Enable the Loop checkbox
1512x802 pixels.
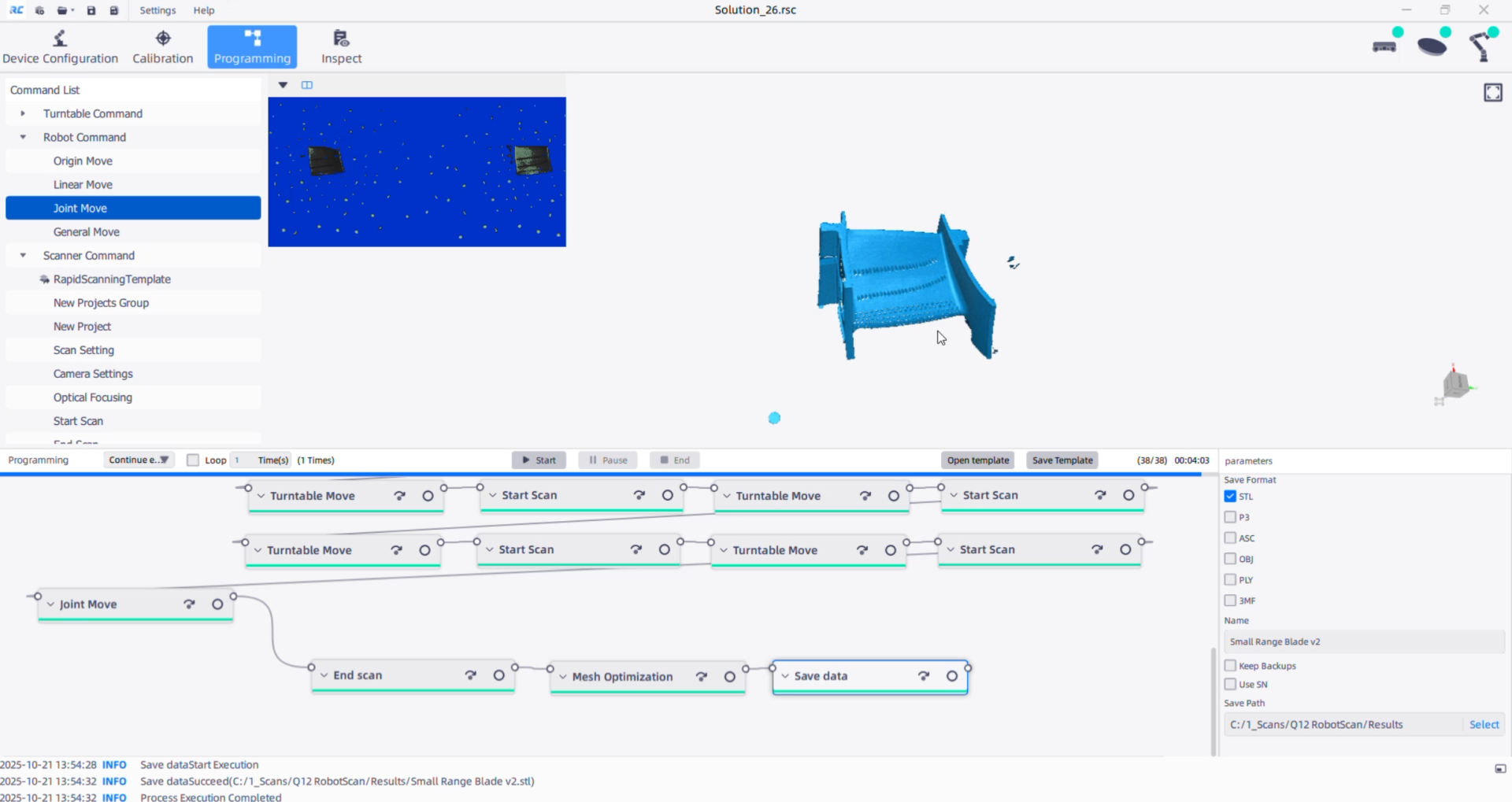(193, 460)
